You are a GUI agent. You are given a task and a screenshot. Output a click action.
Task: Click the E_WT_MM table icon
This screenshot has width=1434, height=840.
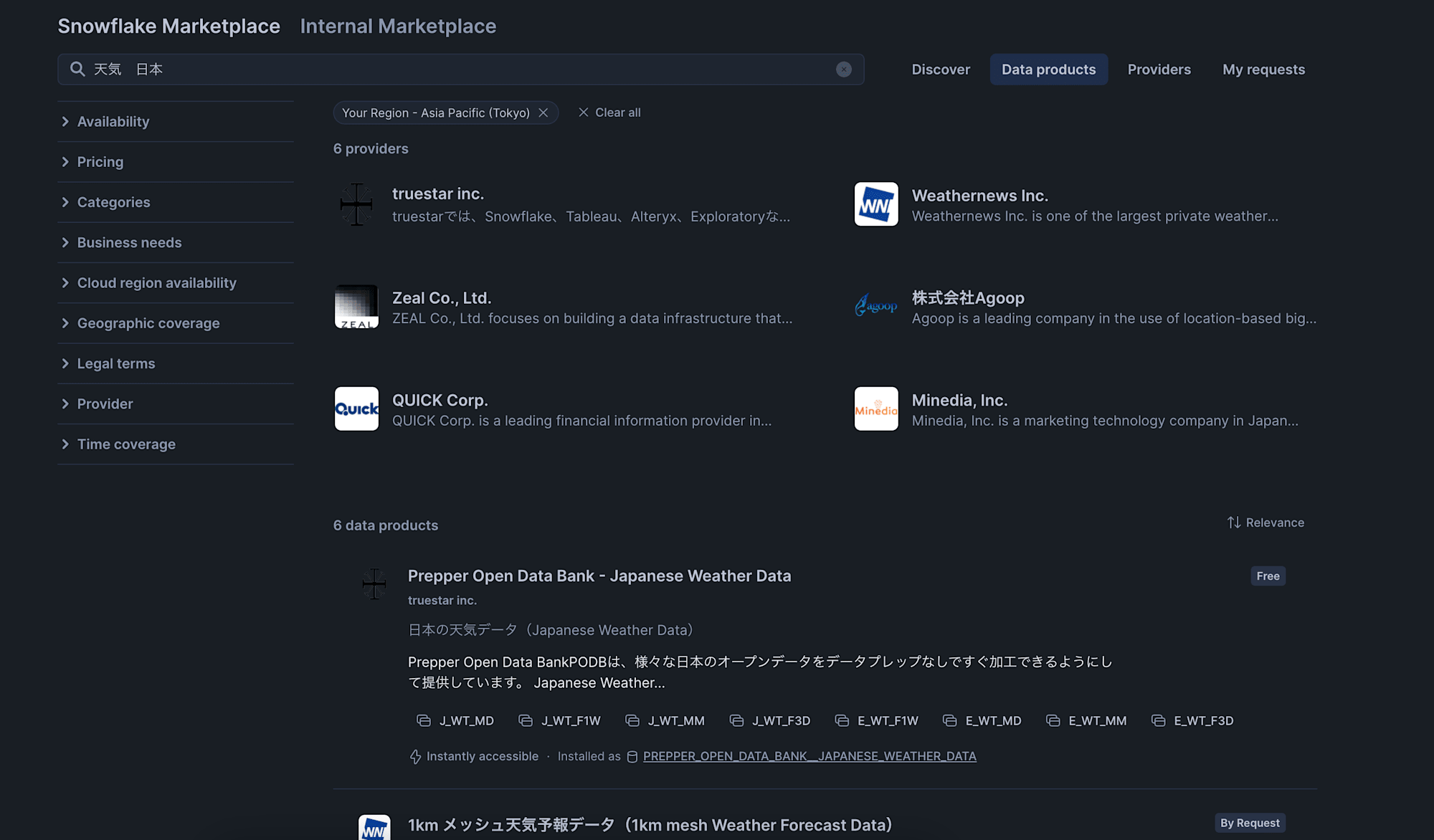1053,720
